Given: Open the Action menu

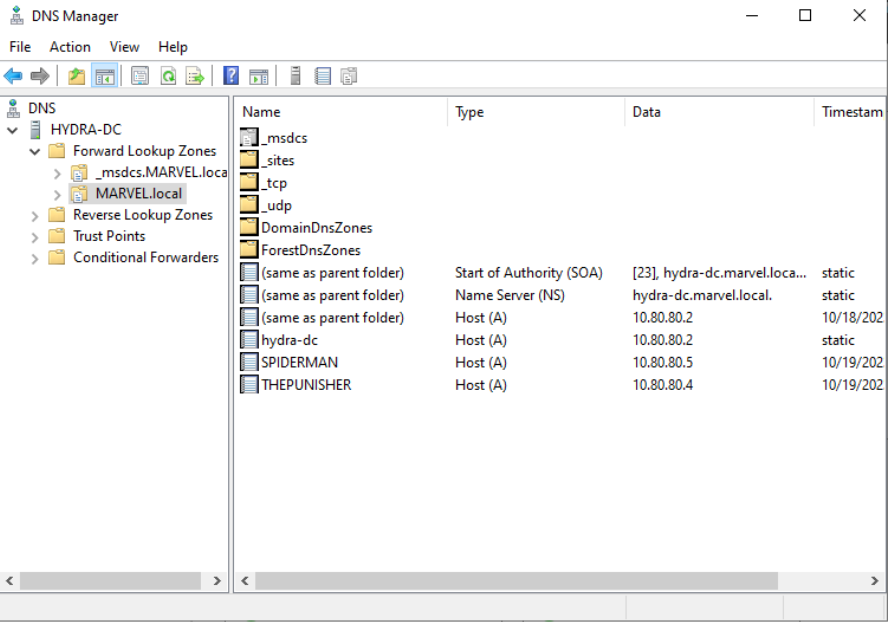Looking at the screenshot, I should click(70, 47).
